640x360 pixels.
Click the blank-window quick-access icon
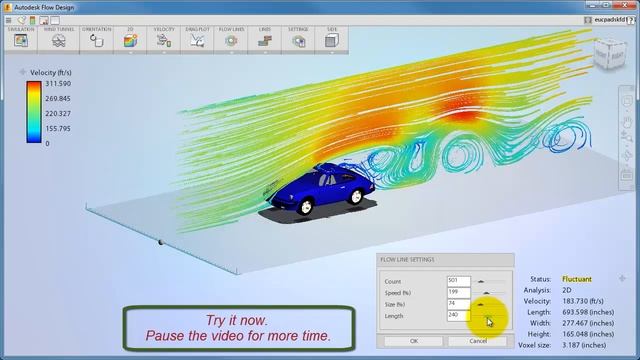(x=55, y=20)
